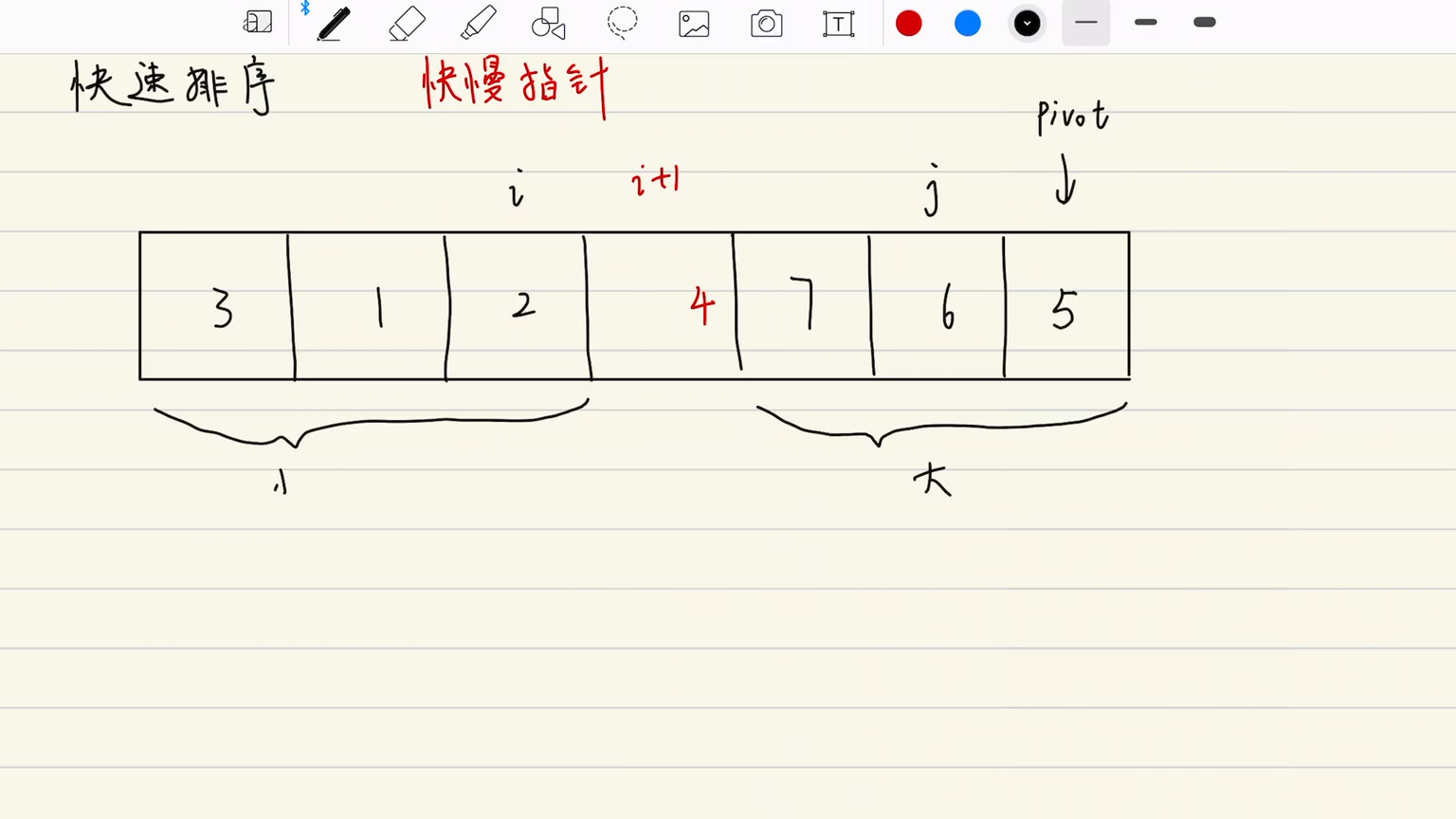
Task: Enable the thick stroke width
Action: coord(1203,22)
